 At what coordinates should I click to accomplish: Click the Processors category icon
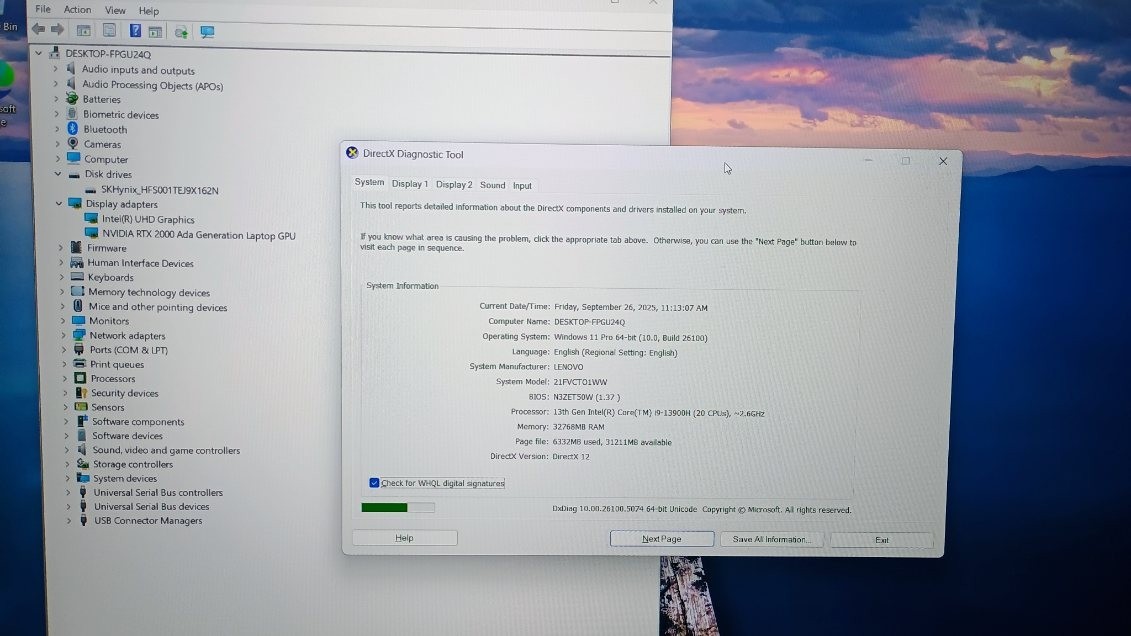(80, 378)
